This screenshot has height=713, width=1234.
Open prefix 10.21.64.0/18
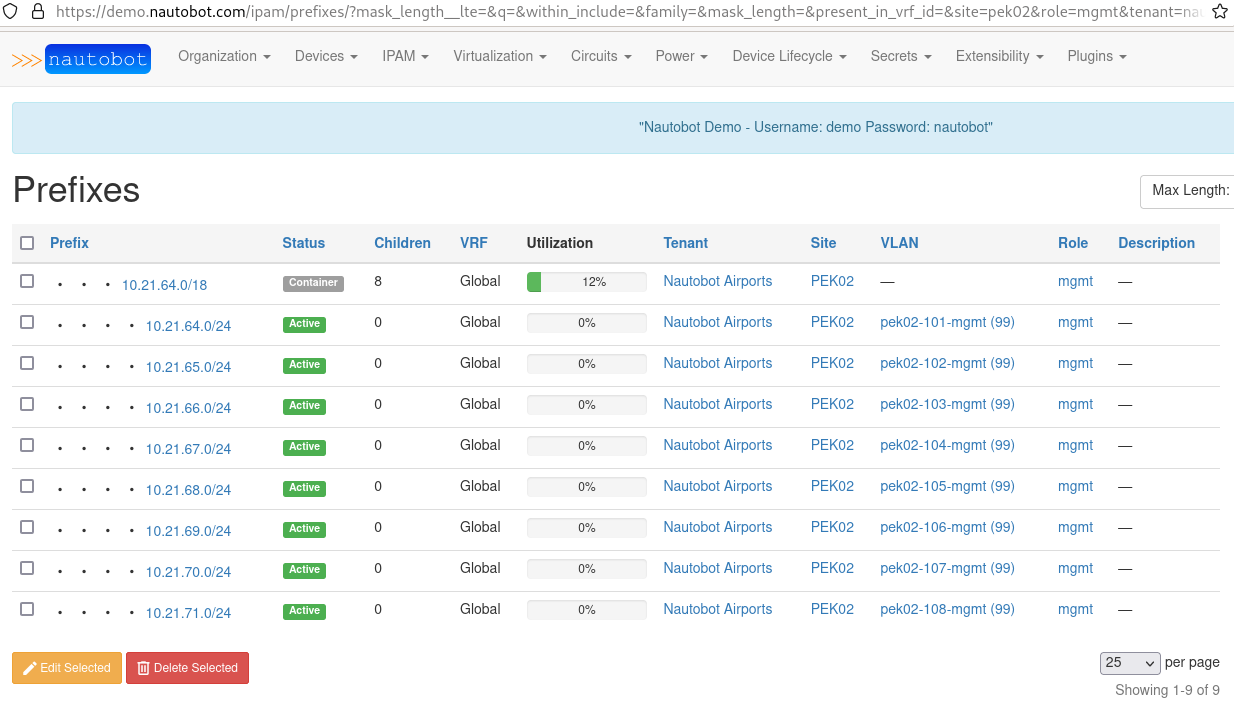pos(164,285)
